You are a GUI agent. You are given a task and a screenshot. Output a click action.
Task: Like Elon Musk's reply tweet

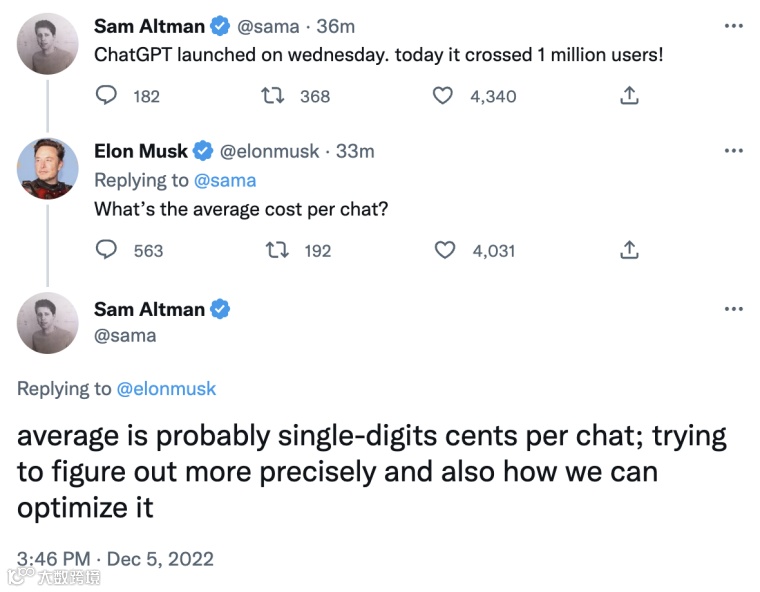point(445,250)
